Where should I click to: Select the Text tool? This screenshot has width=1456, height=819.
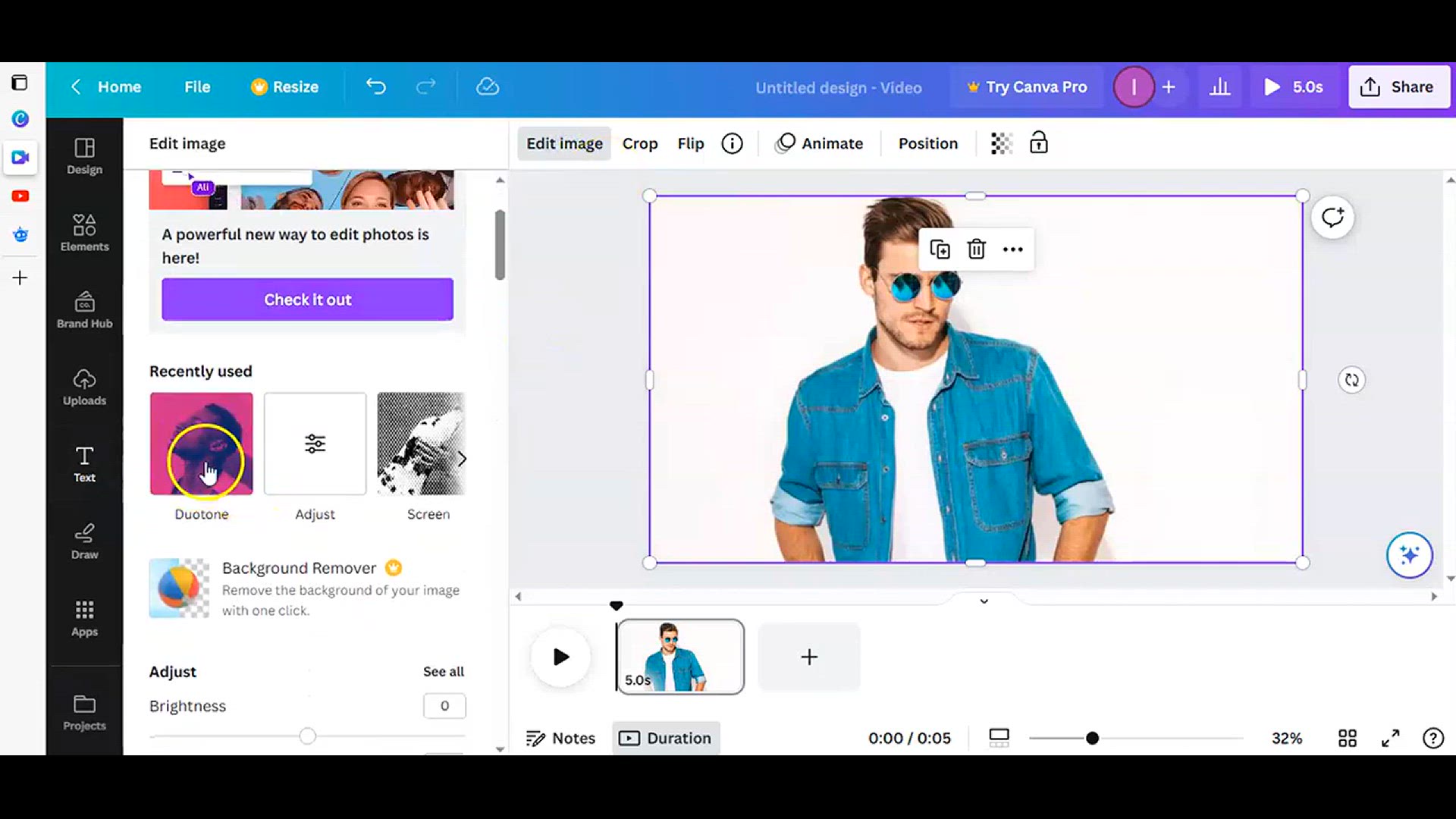tap(84, 464)
